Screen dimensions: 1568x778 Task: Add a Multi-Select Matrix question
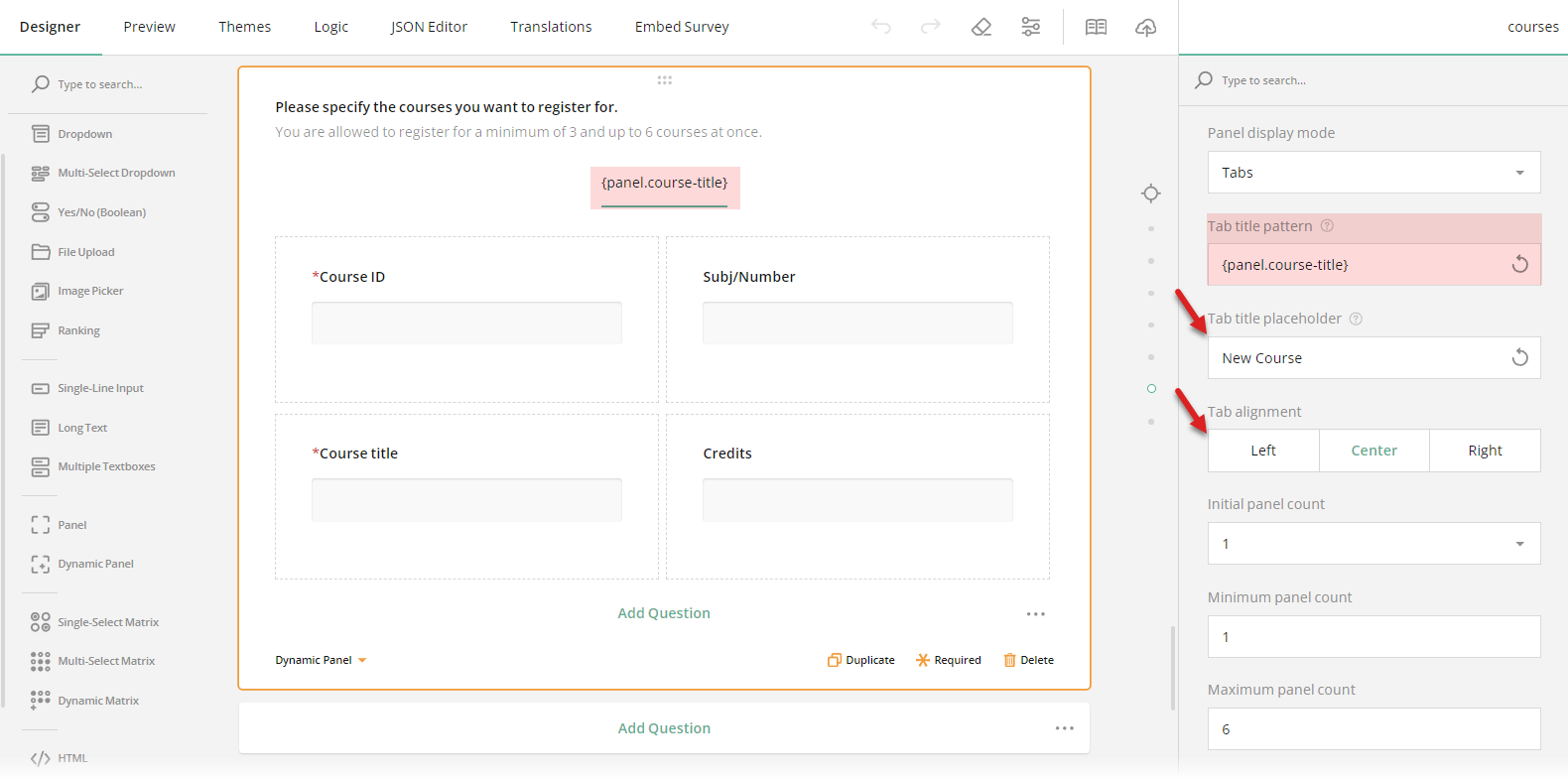point(93,661)
